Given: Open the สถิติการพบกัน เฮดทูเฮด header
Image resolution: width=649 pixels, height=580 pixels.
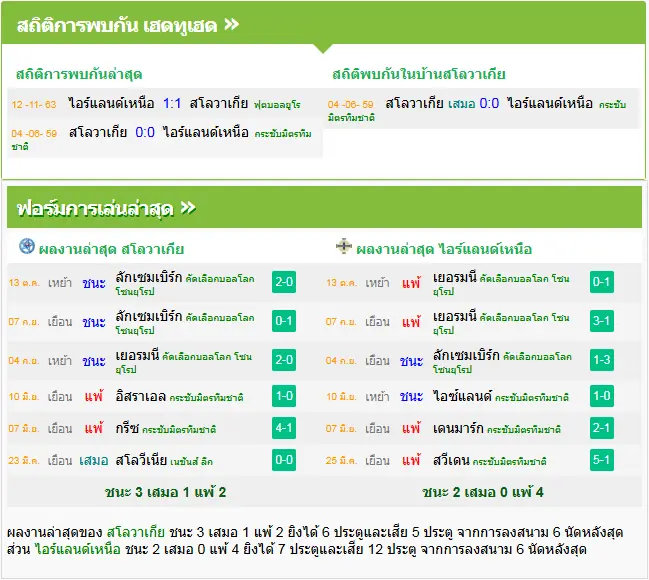Looking at the screenshot, I should (x=323, y=23).
